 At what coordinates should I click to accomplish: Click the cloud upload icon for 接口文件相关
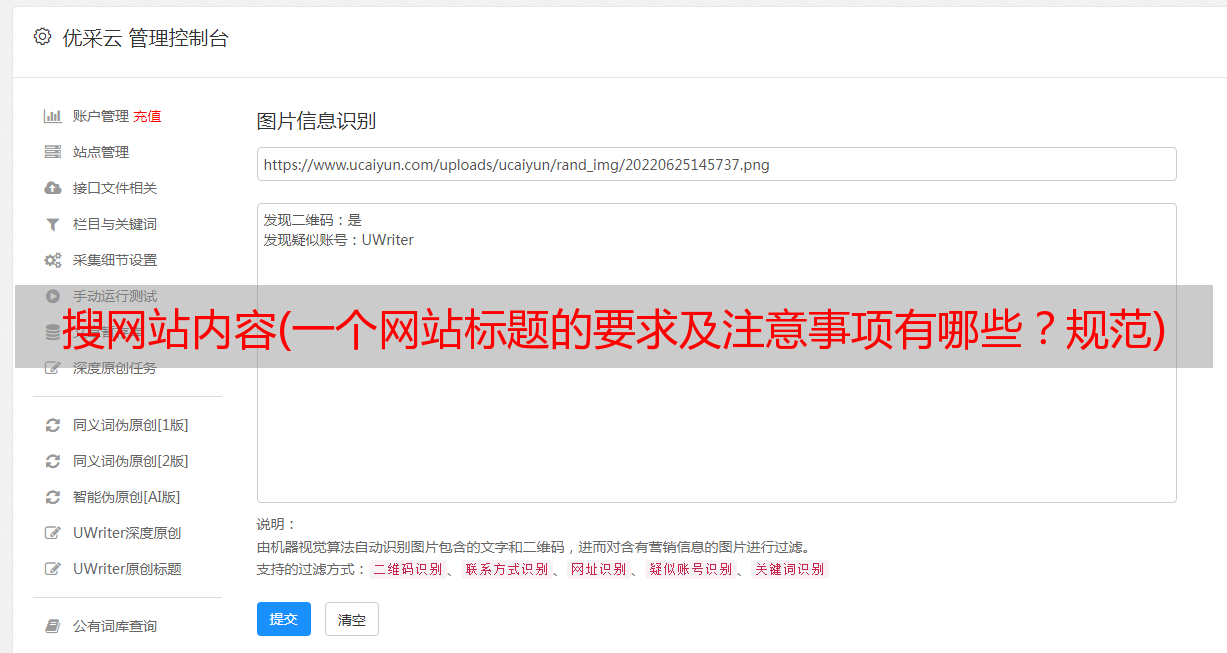53,188
